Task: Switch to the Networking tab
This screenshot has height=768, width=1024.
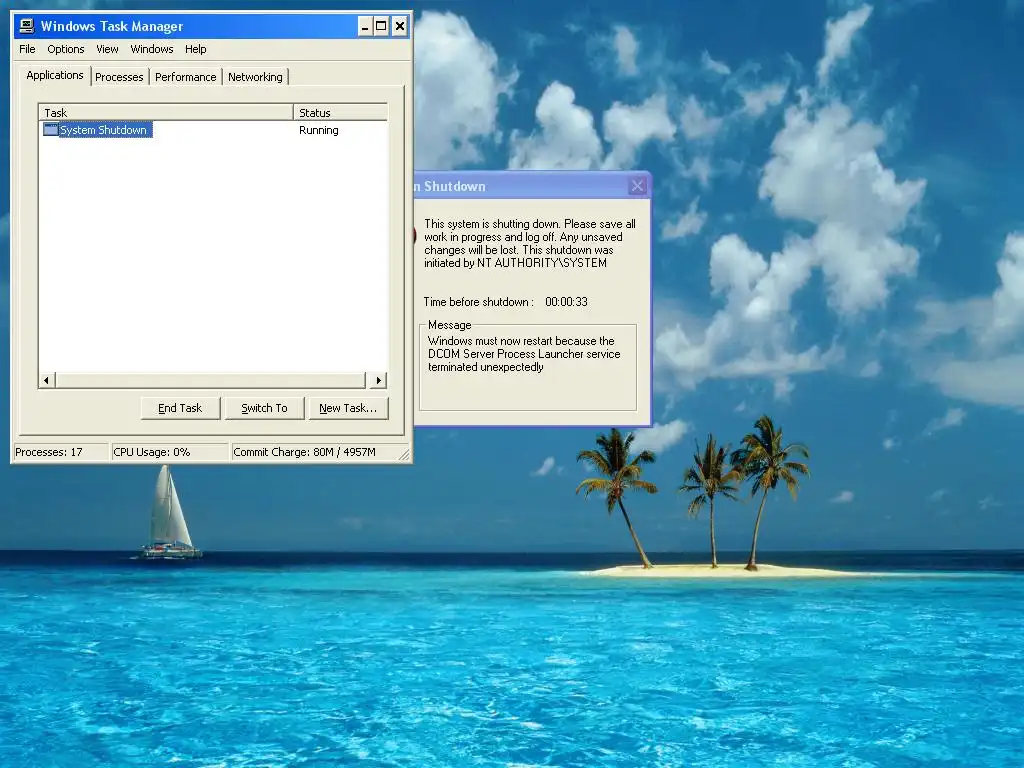Action: (x=255, y=77)
